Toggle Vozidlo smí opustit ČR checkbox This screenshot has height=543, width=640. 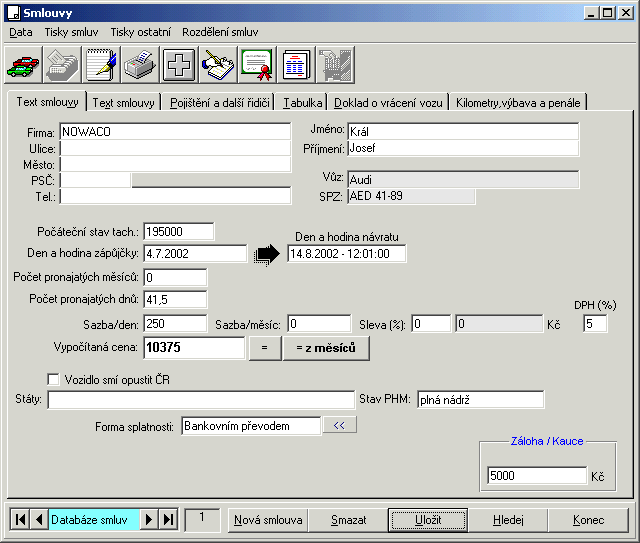pos(53,380)
